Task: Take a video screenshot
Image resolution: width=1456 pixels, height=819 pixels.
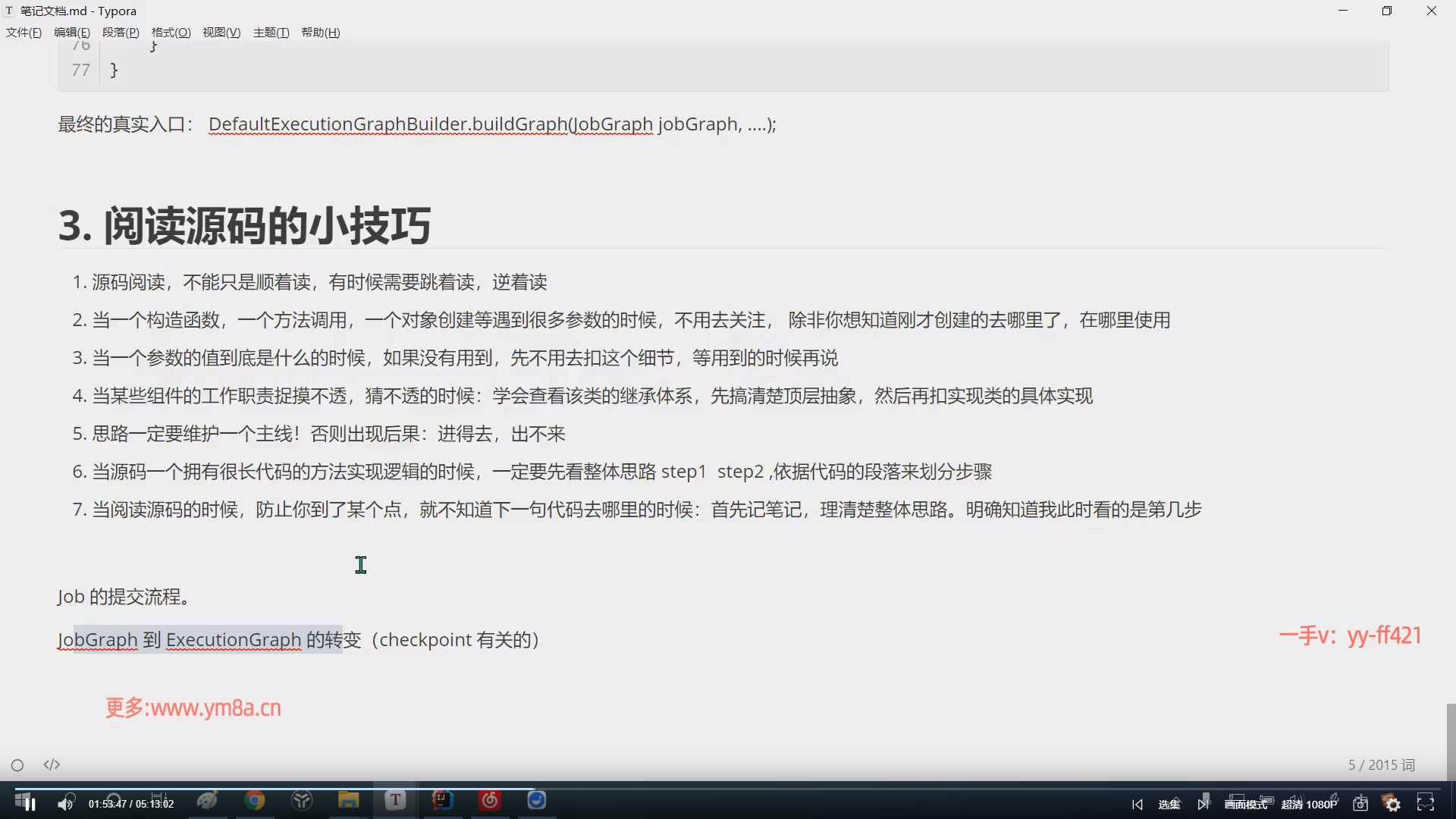Action: (1360, 804)
